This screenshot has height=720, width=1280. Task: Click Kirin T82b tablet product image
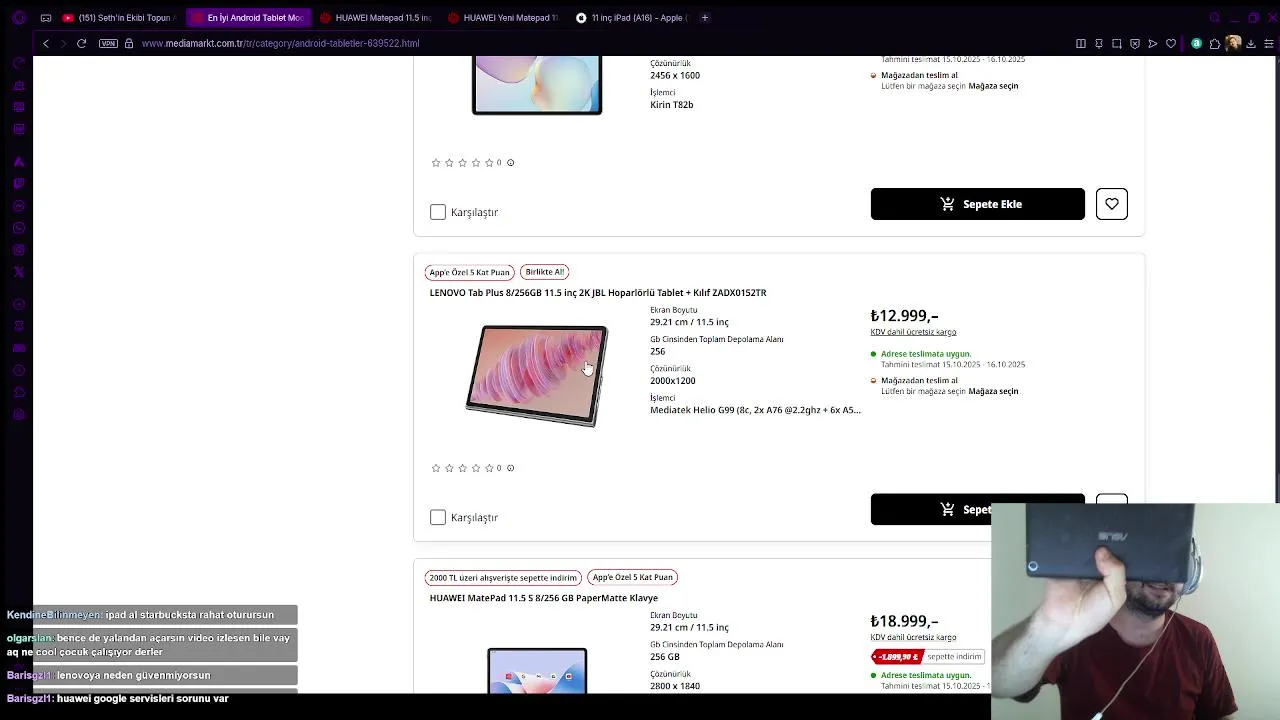(x=537, y=85)
